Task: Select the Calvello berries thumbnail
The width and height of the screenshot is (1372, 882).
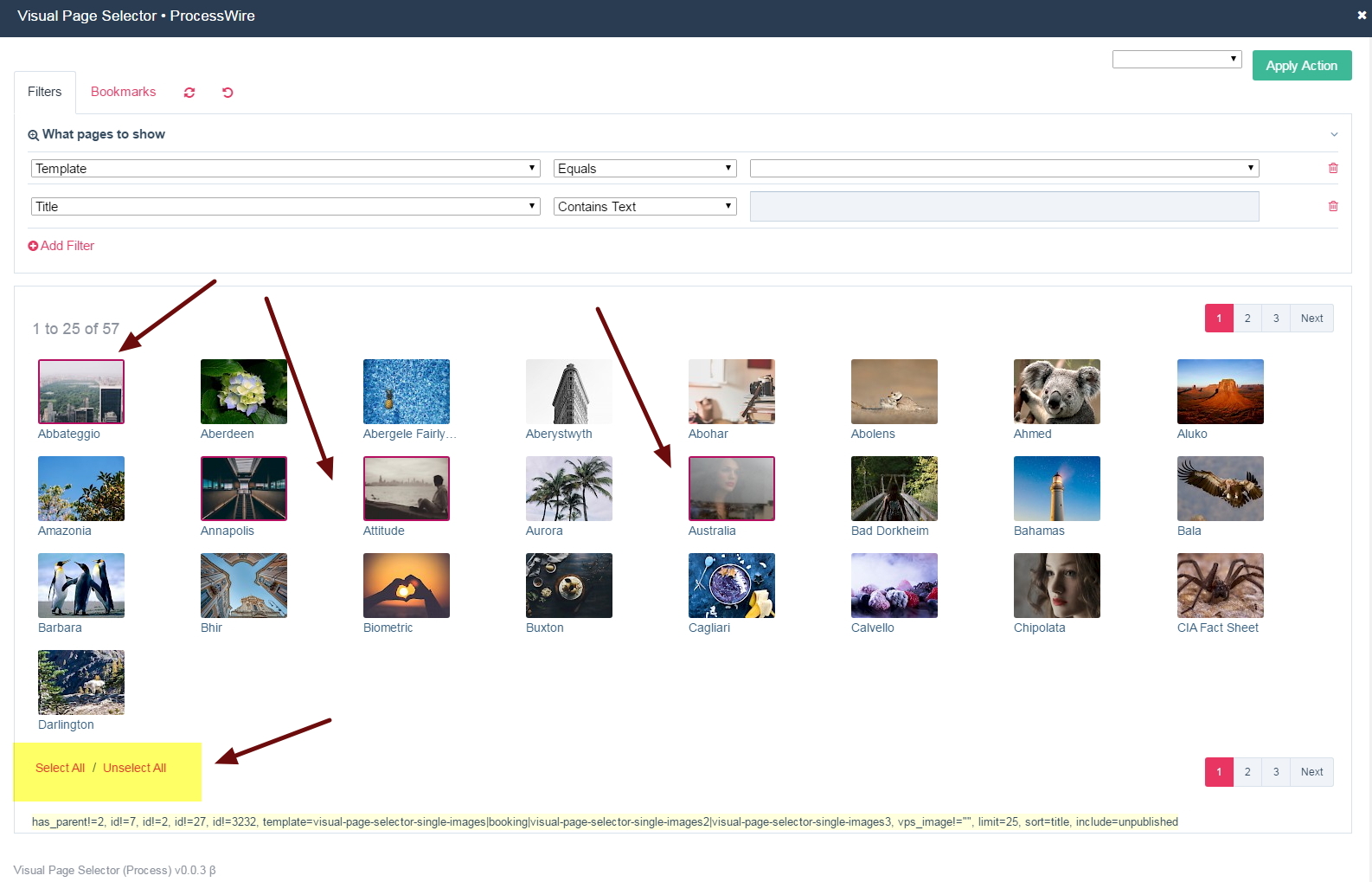Action: (894, 585)
